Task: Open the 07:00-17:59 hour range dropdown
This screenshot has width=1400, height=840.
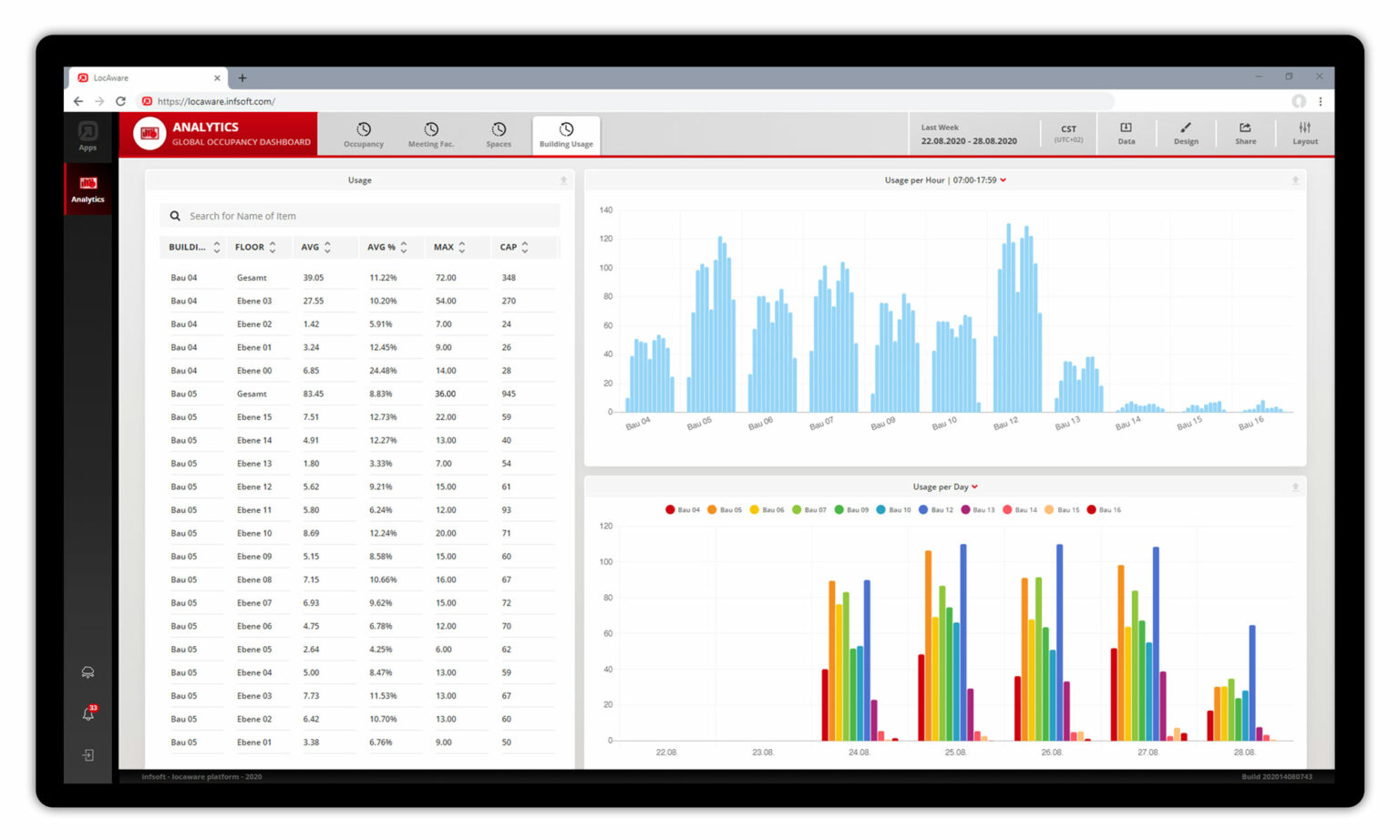Action: pos(1003,179)
